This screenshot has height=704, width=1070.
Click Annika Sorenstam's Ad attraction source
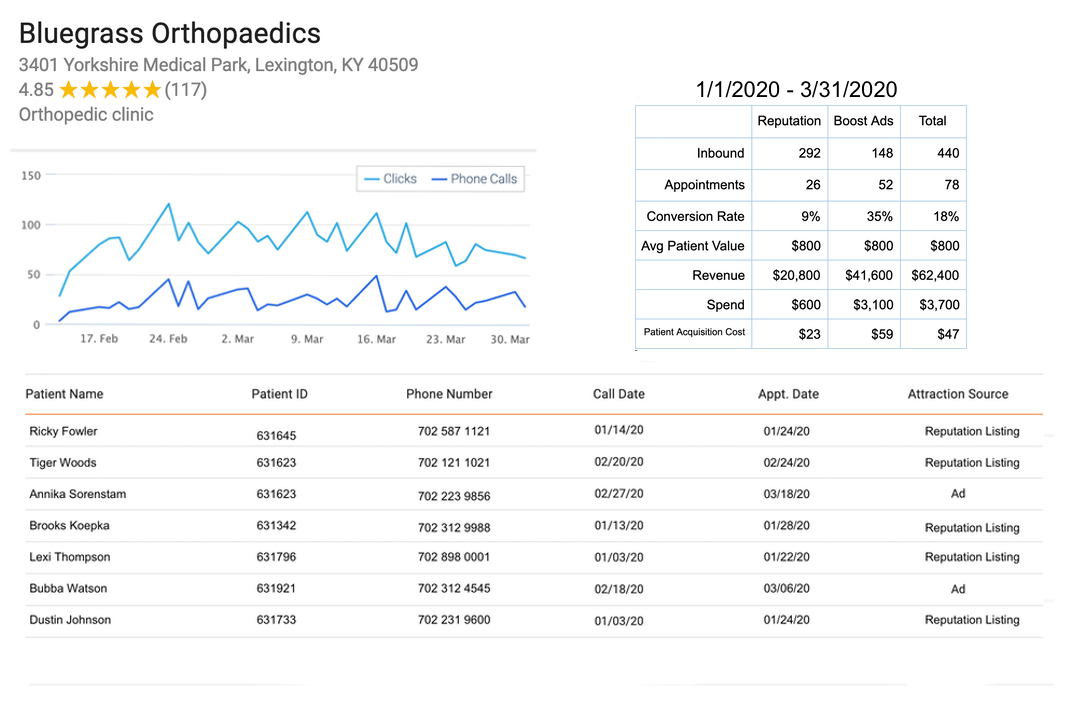958,493
